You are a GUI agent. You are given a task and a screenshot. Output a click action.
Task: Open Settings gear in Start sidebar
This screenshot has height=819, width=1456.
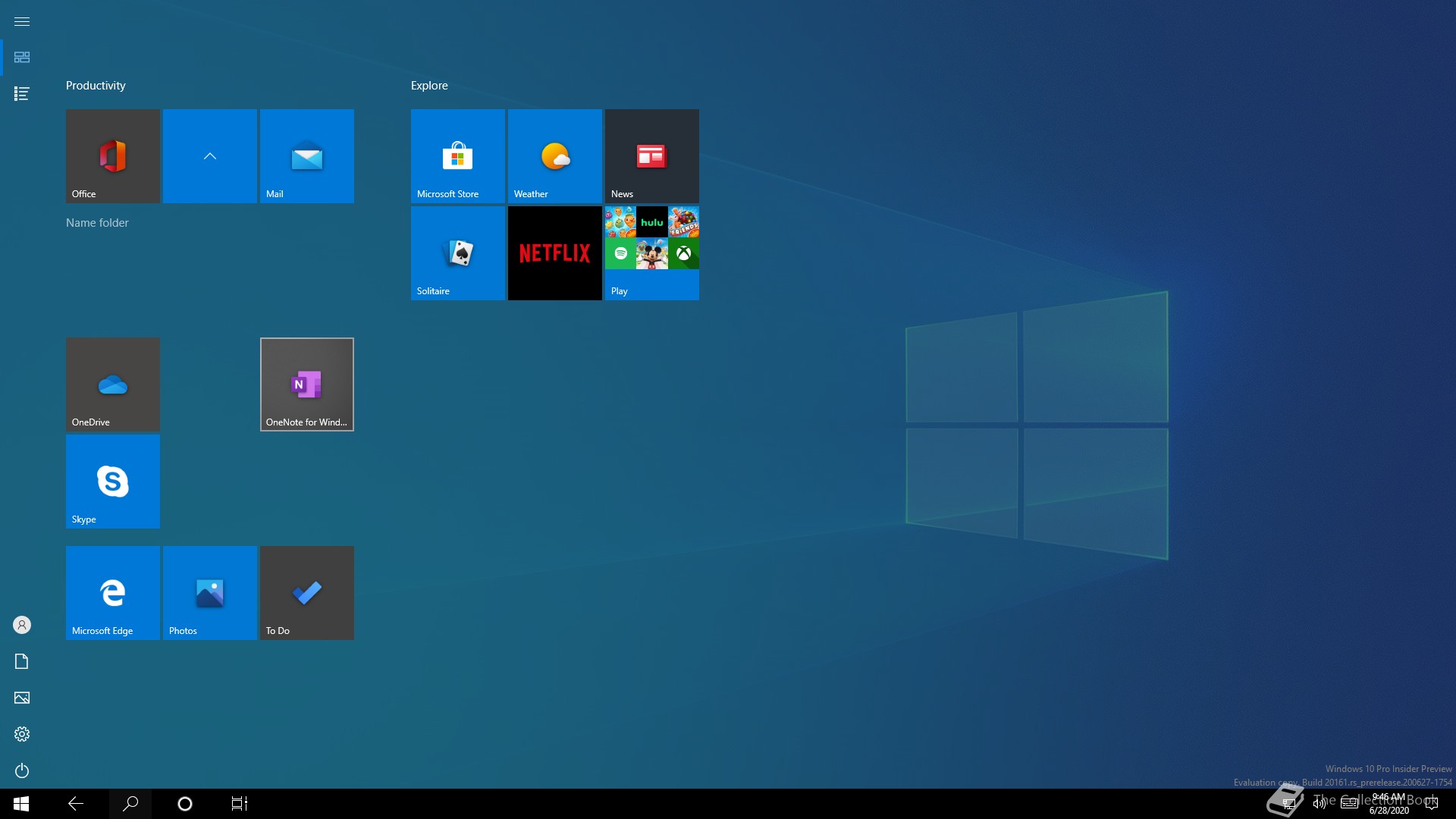(x=22, y=734)
